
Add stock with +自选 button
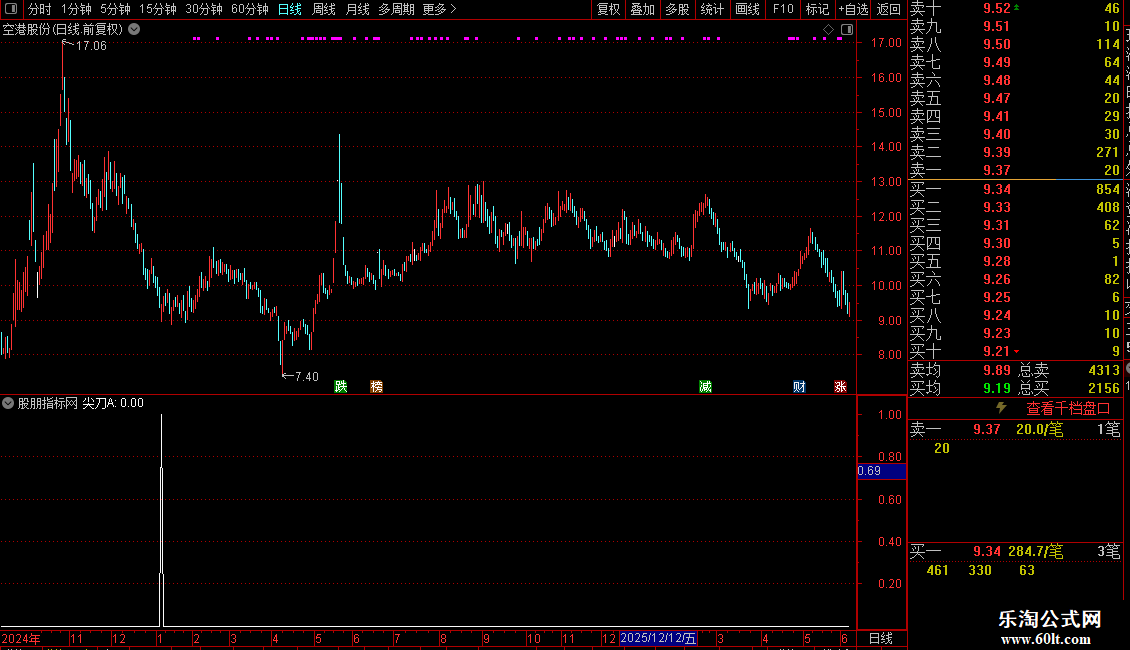coord(853,9)
